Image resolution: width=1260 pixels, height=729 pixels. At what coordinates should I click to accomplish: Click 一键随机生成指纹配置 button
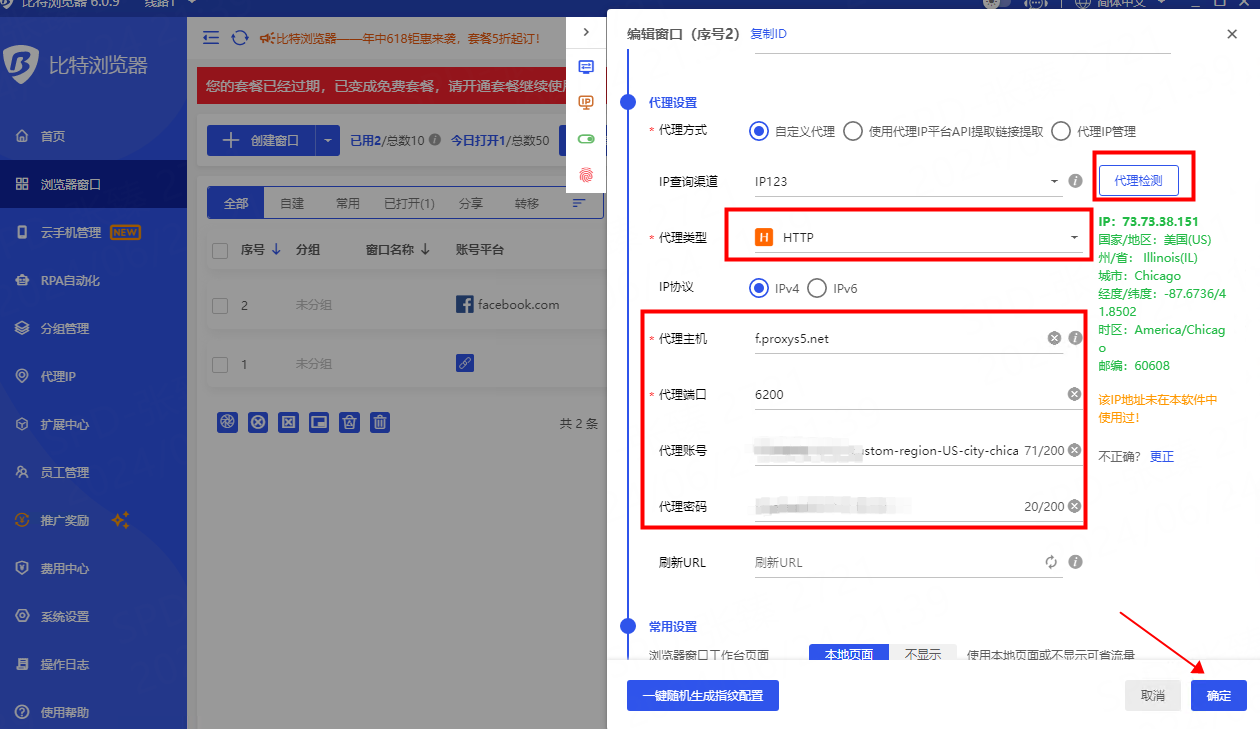pos(702,696)
